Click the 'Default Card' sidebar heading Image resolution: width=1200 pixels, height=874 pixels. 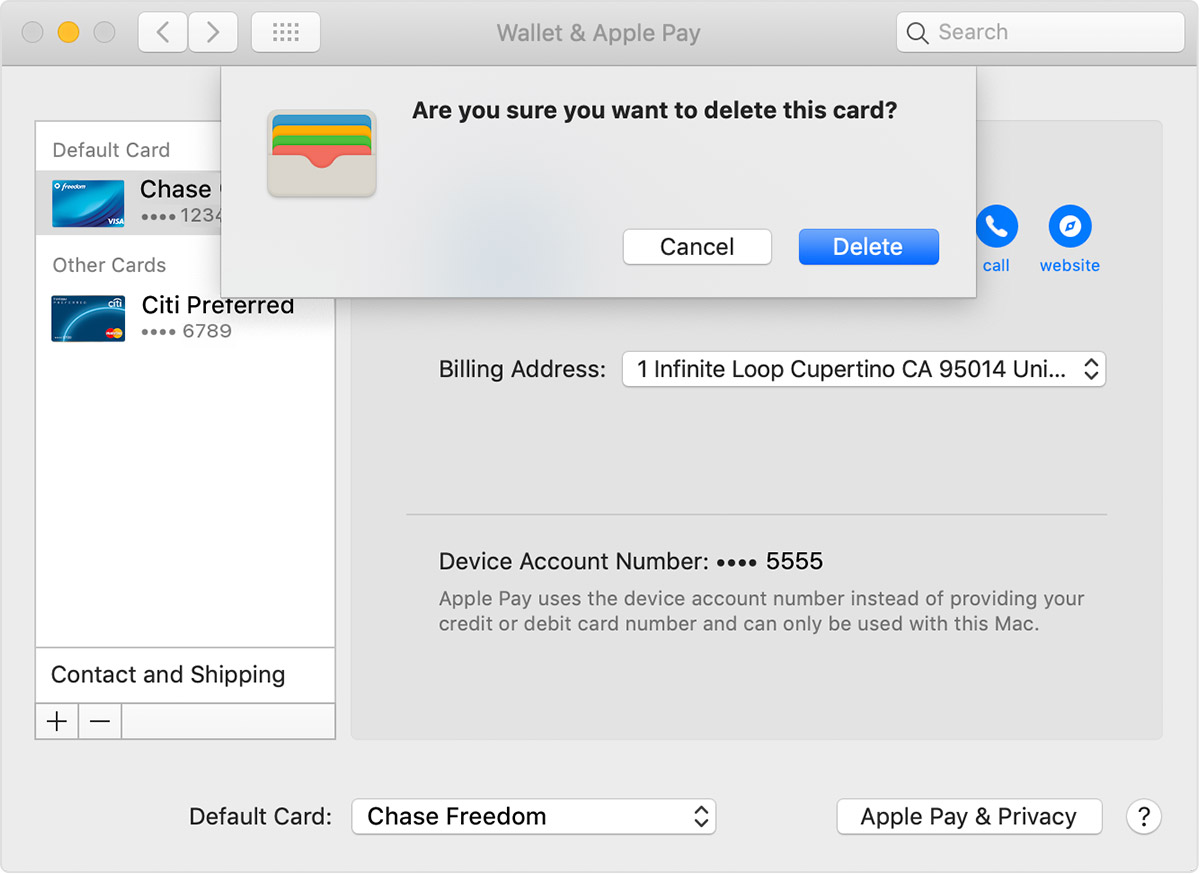click(x=111, y=150)
